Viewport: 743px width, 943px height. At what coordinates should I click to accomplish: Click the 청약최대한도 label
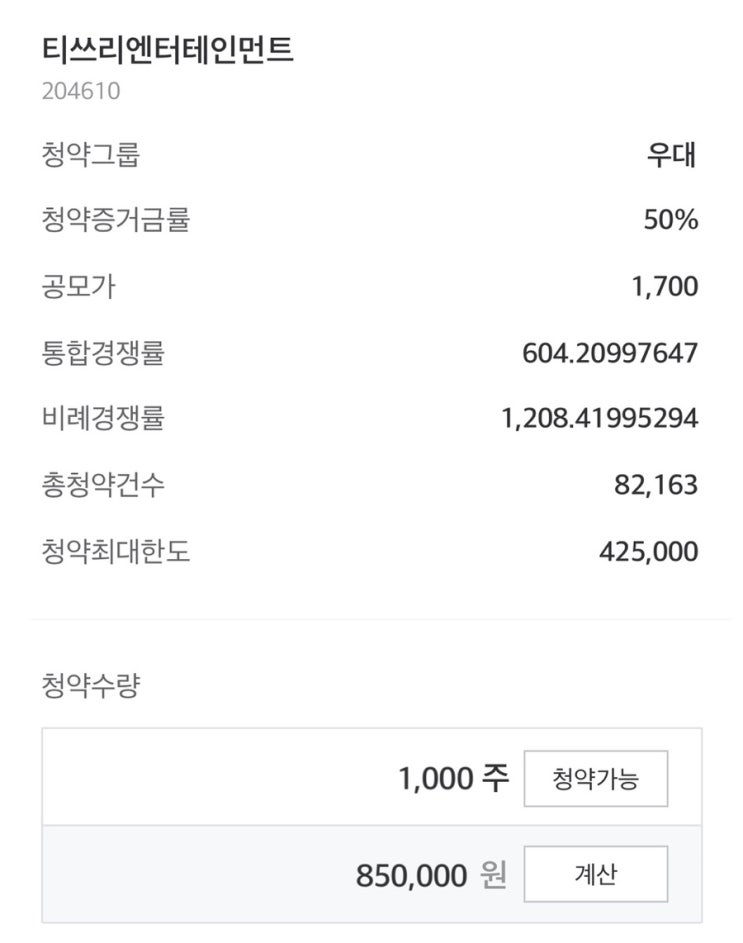(x=116, y=551)
